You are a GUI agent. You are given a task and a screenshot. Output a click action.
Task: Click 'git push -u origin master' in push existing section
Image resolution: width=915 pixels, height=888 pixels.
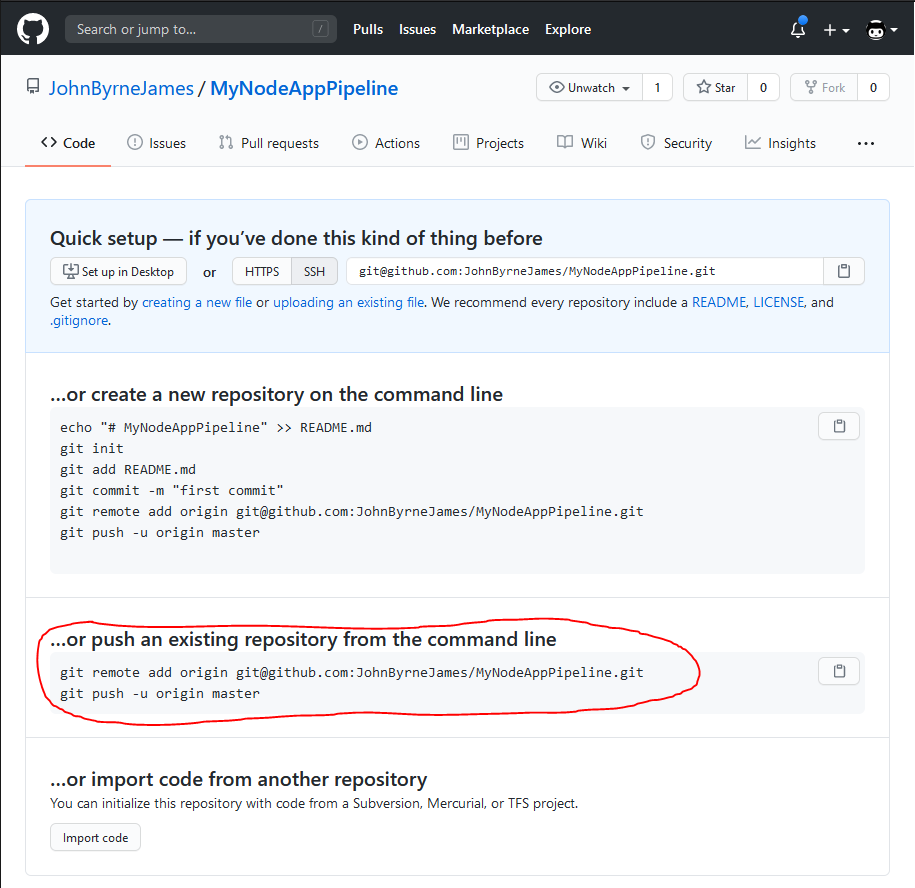click(x=160, y=694)
